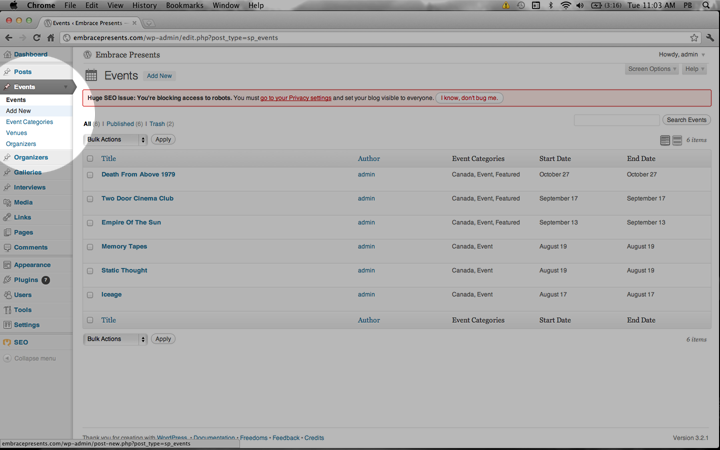Viewport: 720px width, 450px height.
Task: Click the Plugins sidebar icon
Action: [x=7, y=280]
